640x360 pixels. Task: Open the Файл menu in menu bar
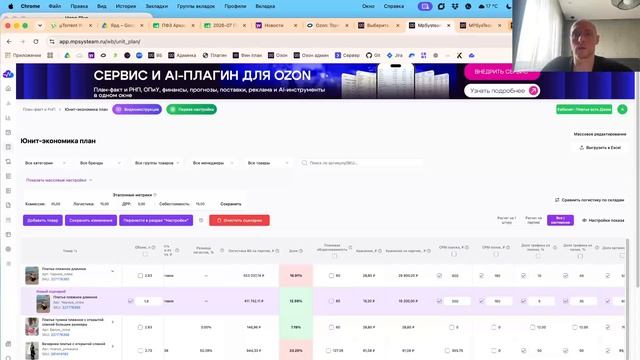(x=55, y=6)
